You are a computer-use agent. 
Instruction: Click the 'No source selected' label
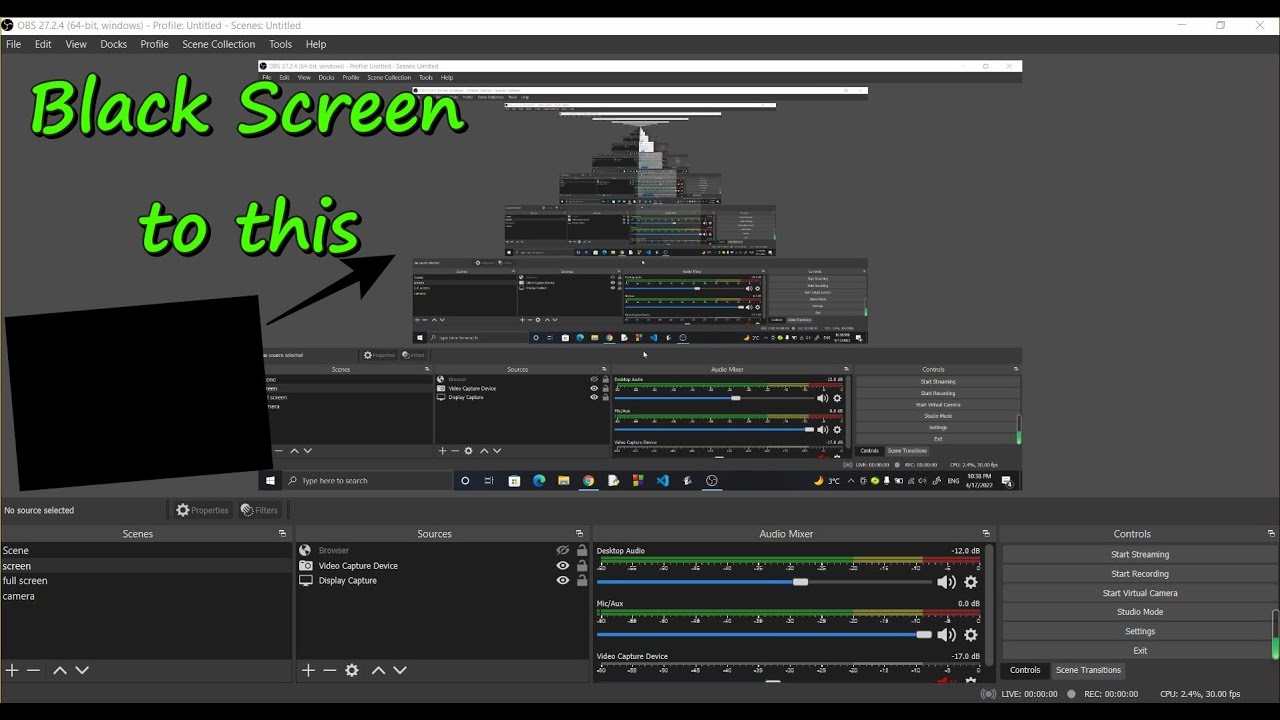[x=39, y=510]
